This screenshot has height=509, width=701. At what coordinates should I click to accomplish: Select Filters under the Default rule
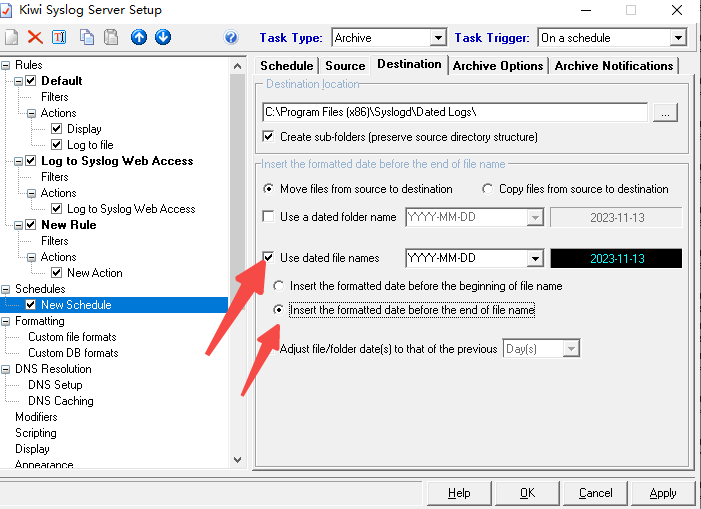pyautogui.click(x=55, y=97)
